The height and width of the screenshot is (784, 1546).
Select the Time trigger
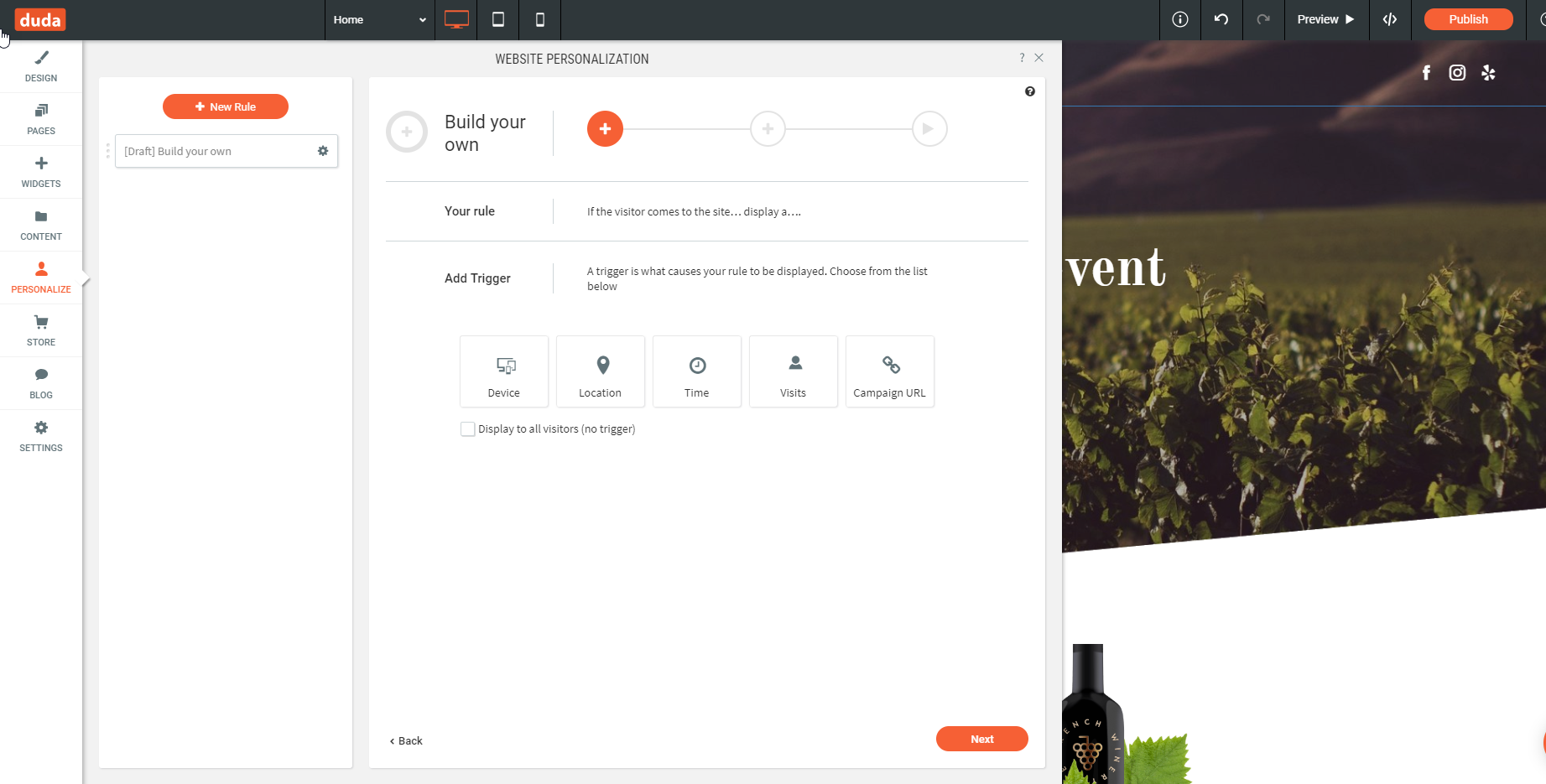point(697,371)
